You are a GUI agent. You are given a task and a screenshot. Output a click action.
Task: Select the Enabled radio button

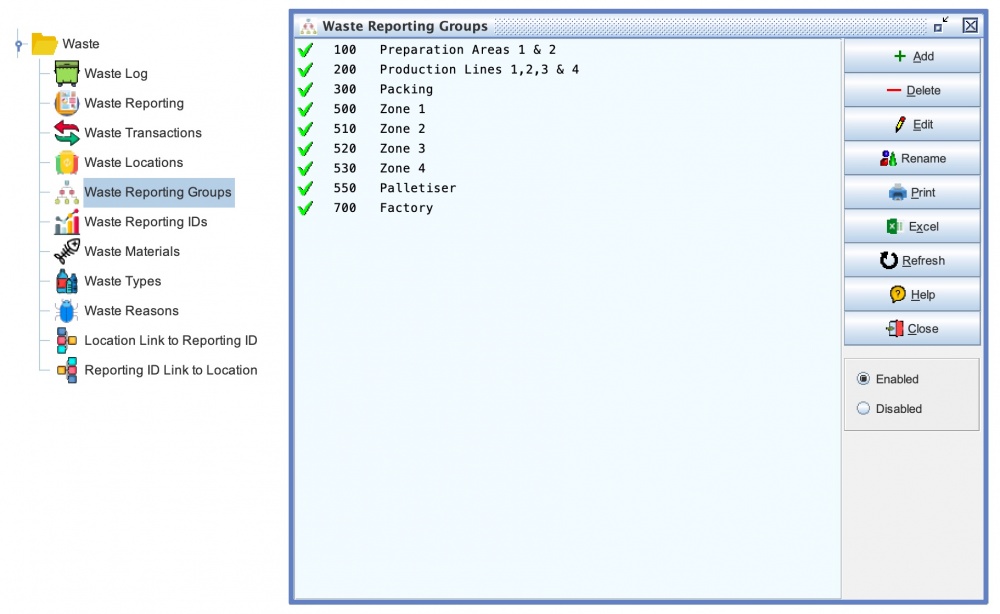click(x=864, y=379)
